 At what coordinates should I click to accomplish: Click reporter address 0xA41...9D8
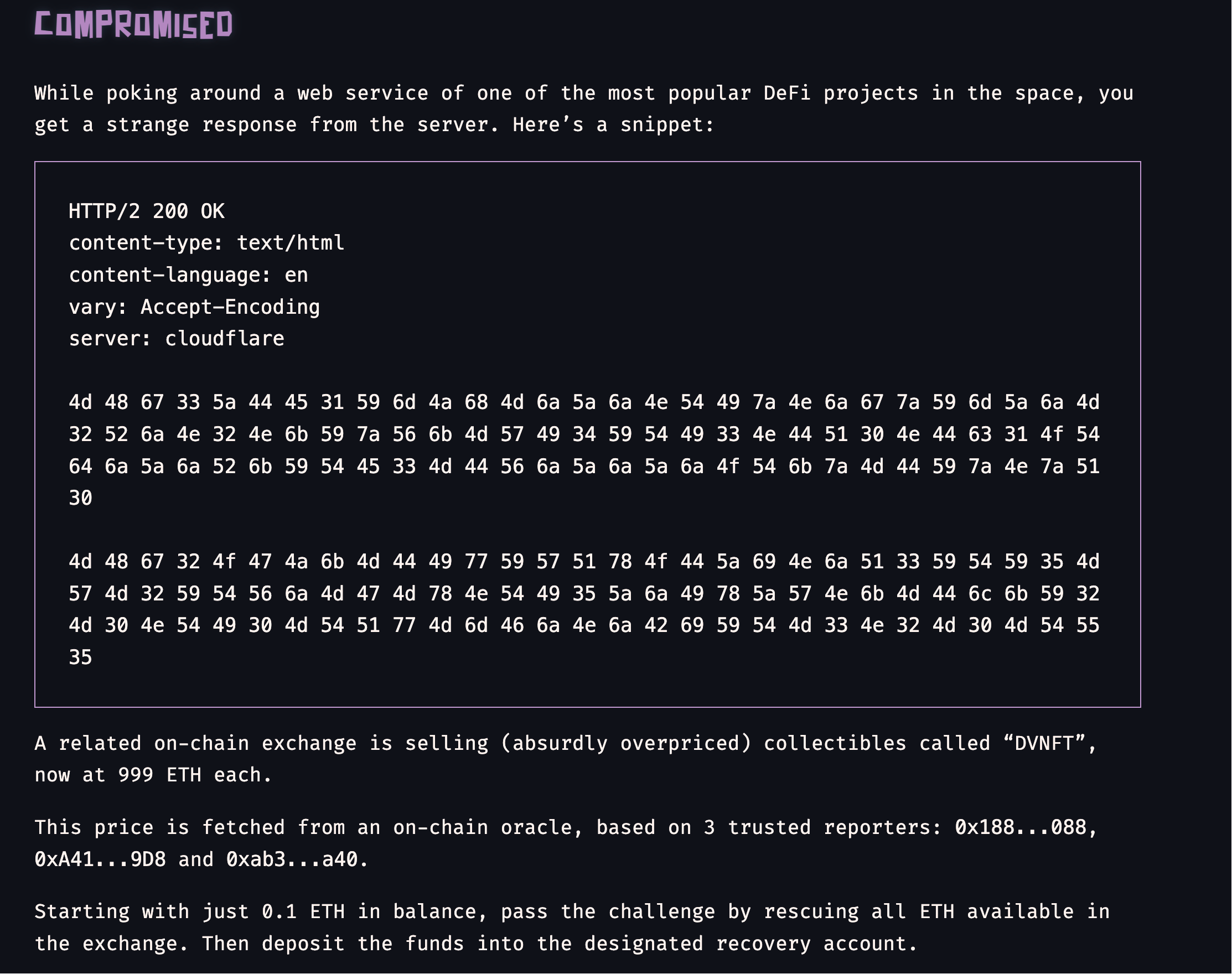100,859
